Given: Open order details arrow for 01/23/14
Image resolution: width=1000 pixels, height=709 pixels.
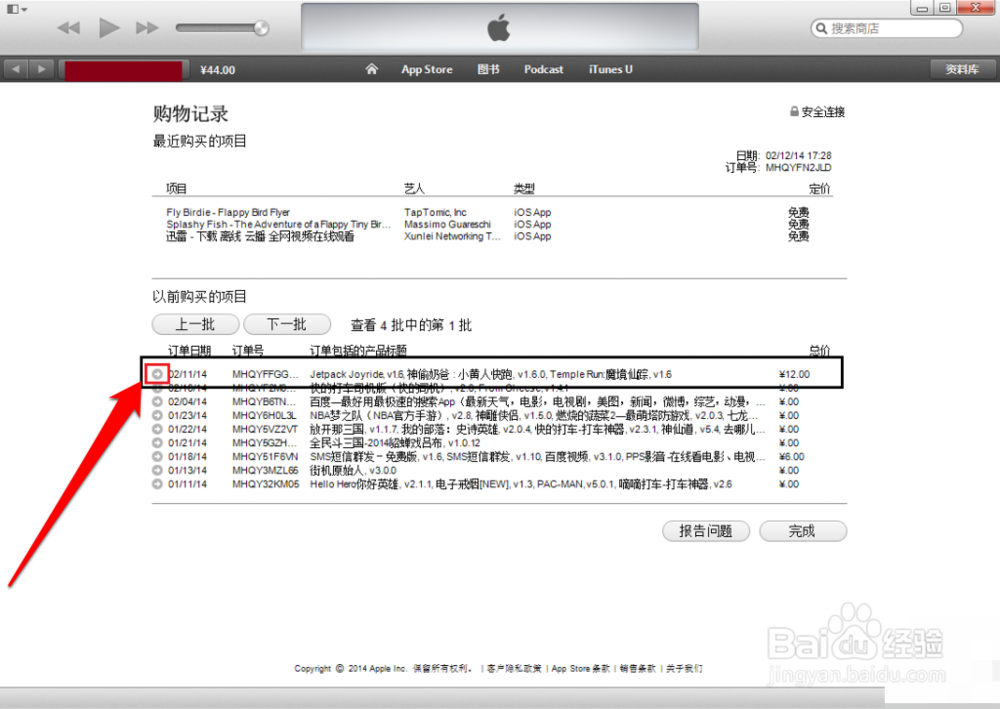Looking at the screenshot, I should coord(157,415).
